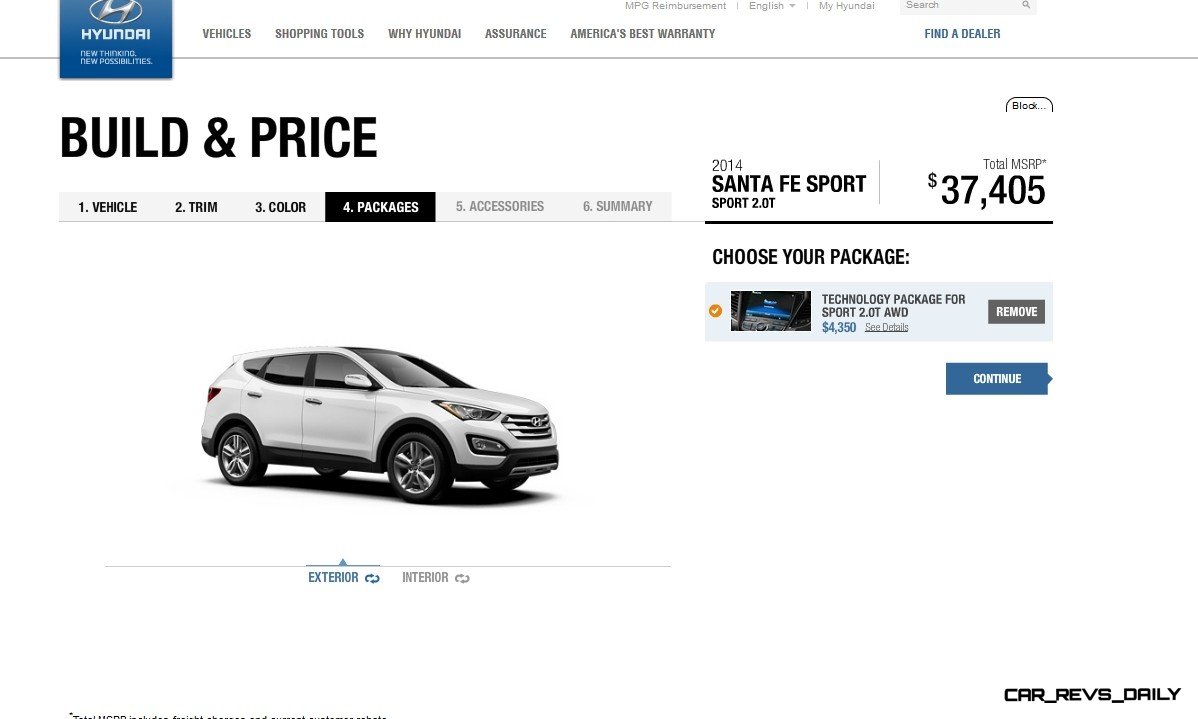Screen dimensions: 1198x719
Task: Click the Santa Fe Sport model name
Action: click(788, 184)
